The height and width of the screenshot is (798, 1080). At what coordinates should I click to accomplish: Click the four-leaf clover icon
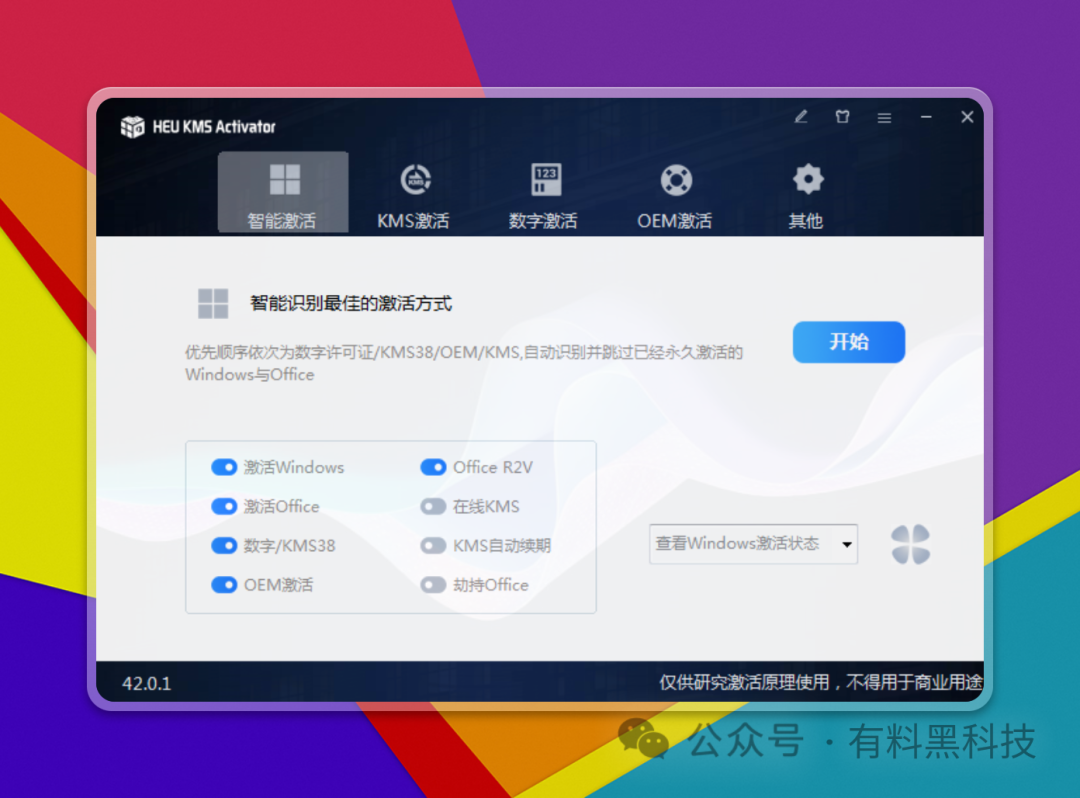point(911,544)
